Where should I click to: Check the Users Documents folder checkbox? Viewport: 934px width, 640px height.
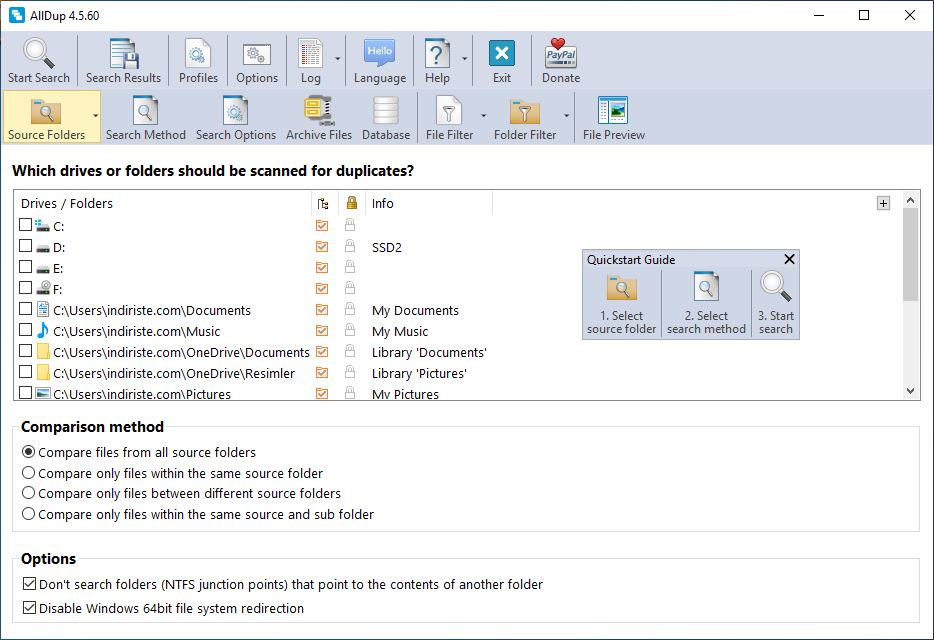[25, 309]
